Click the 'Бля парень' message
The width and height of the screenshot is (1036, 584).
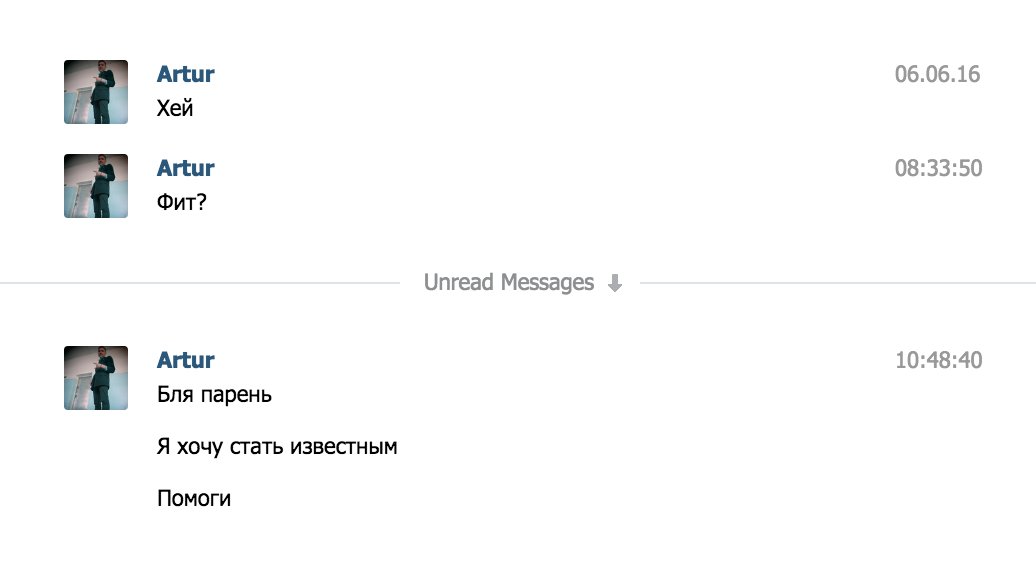(x=214, y=394)
